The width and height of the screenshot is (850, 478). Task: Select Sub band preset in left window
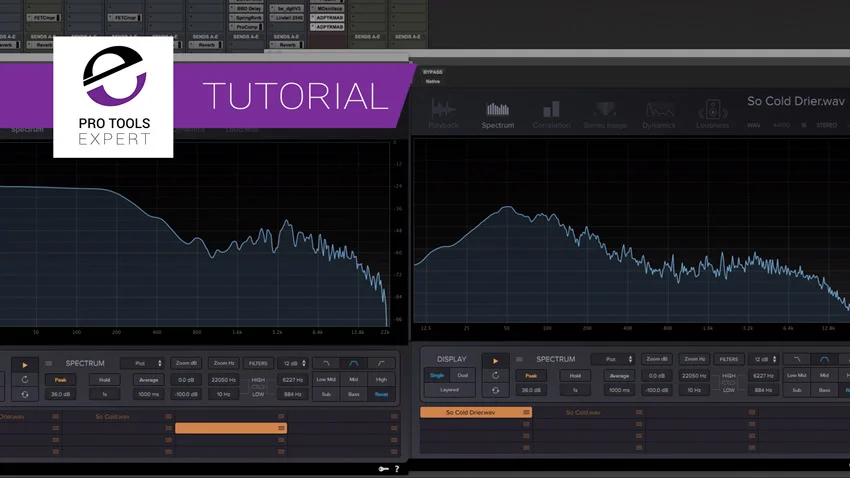point(326,394)
